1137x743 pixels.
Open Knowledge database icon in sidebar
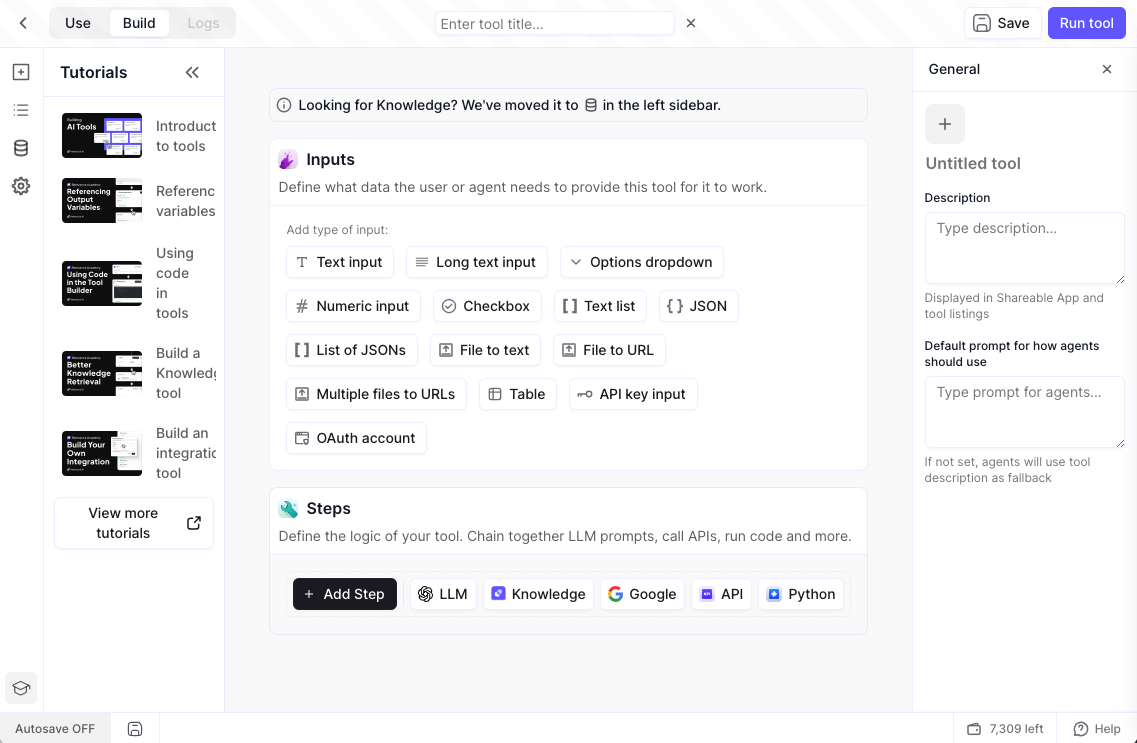pos(21,148)
